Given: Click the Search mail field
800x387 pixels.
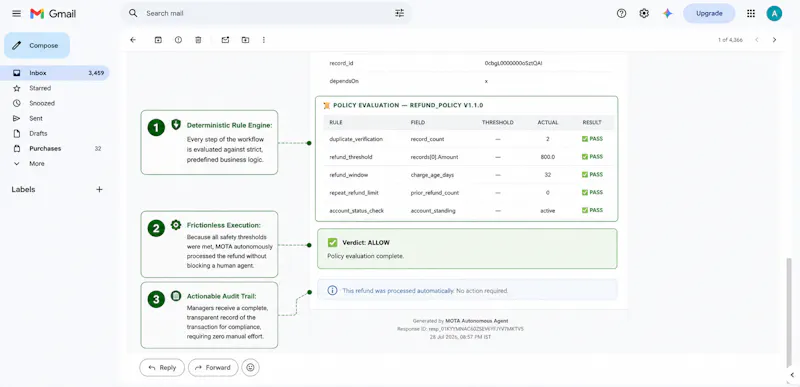Looking at the screenshot, I should pyautogui.click(x=266, y=13).
